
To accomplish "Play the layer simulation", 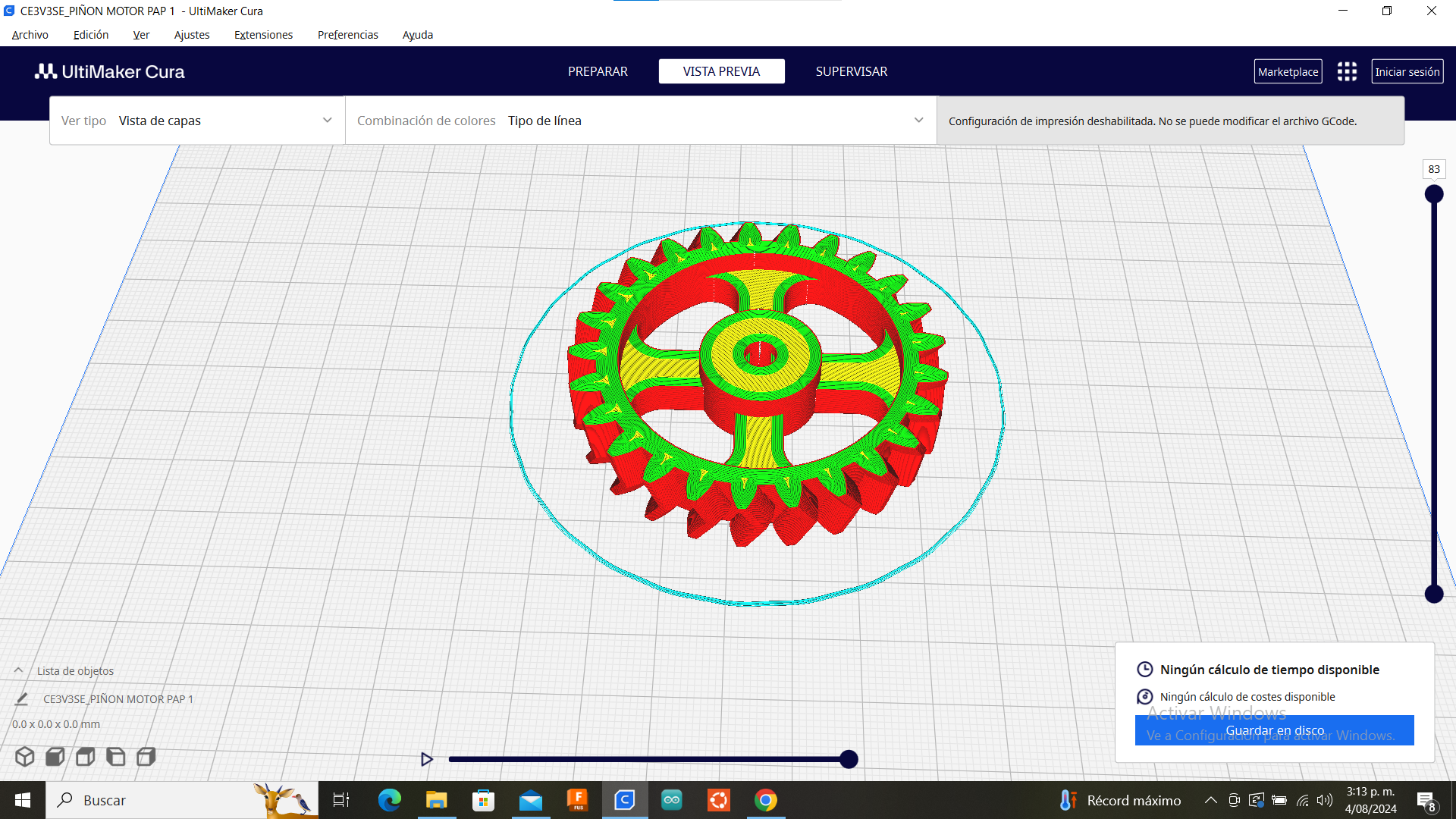I will [x=426, y=759].
